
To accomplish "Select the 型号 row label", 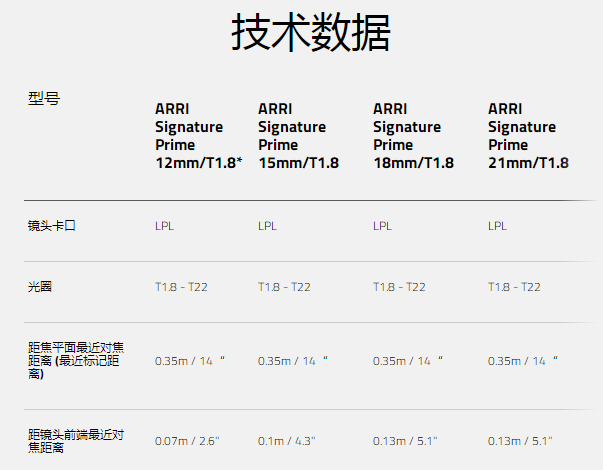I will 44,98.
